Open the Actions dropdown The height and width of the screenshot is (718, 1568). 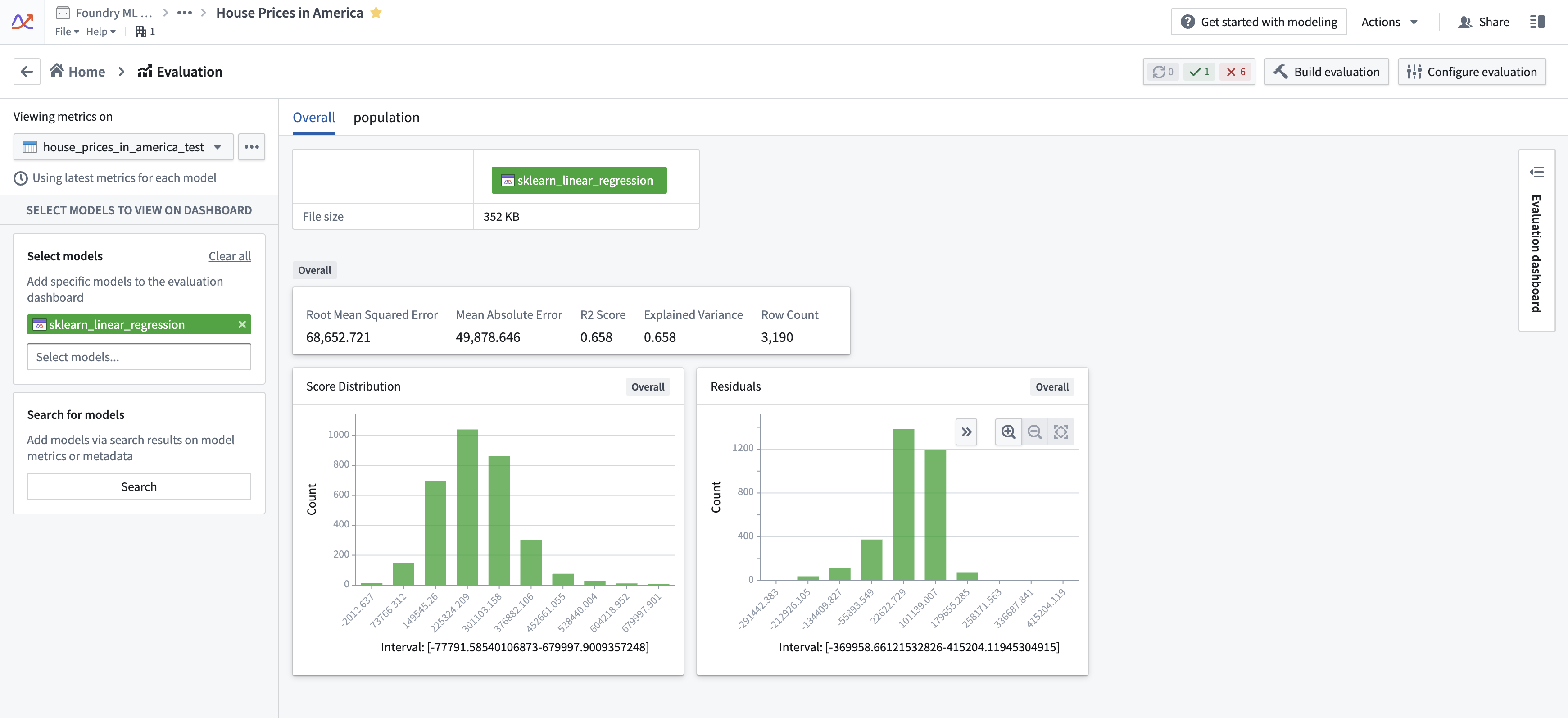tap(1390, 22)
